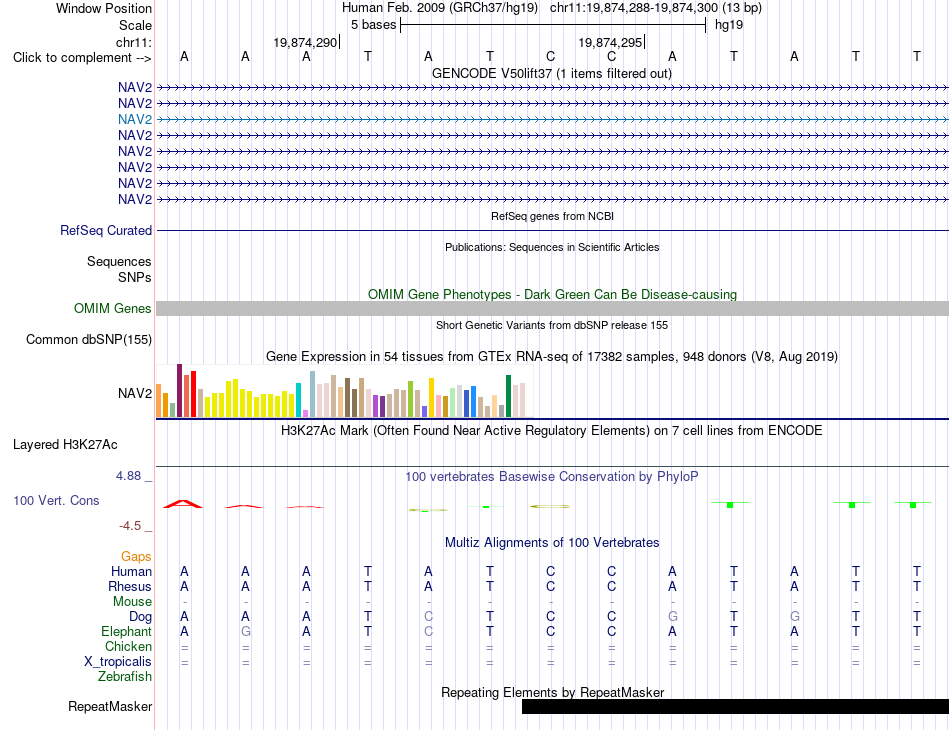
Task: Open the RefSeq Curated track label
Action: pos(106,231)
